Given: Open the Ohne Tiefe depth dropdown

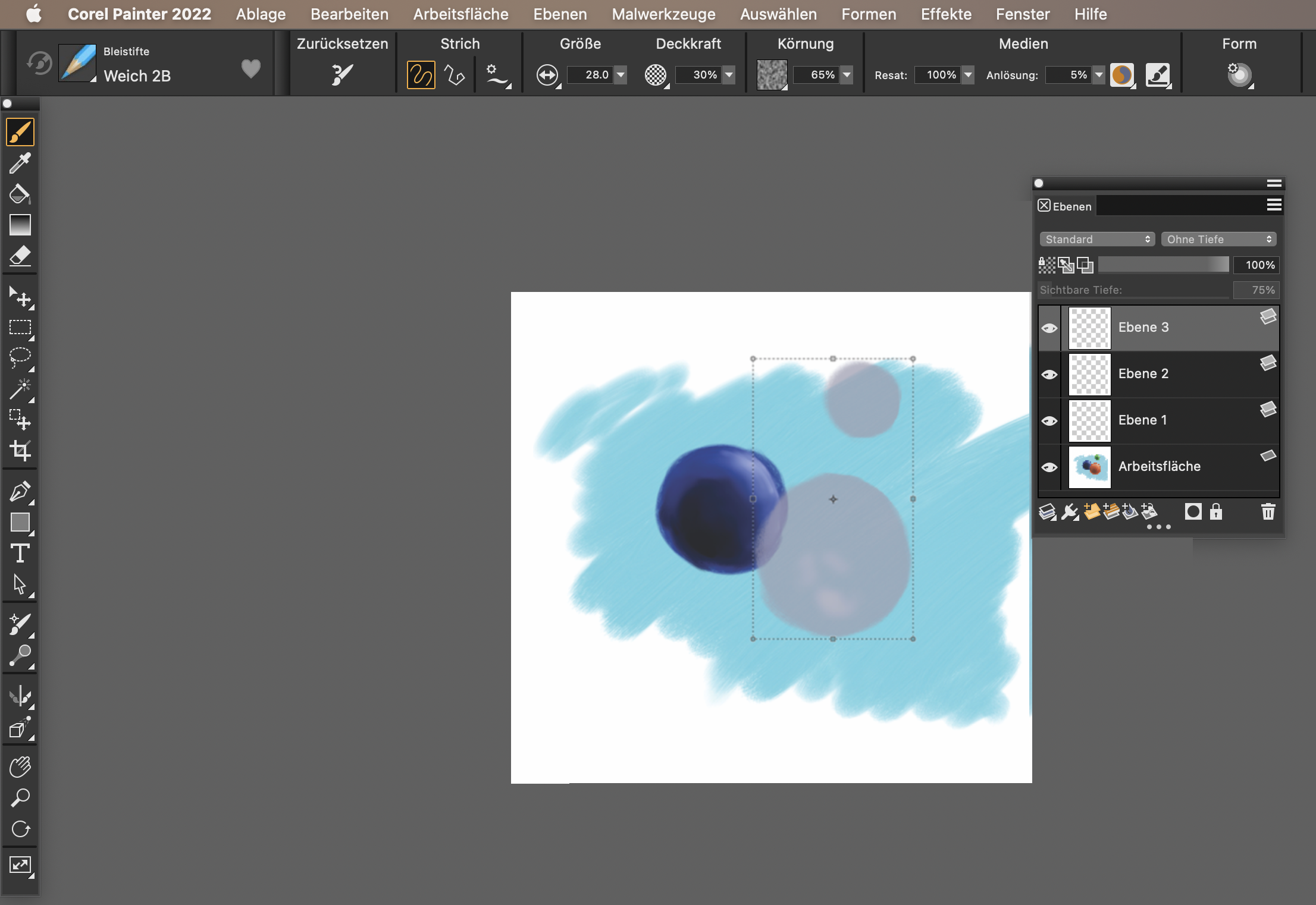Looking at the screenshot, I should click(1218, 239).
